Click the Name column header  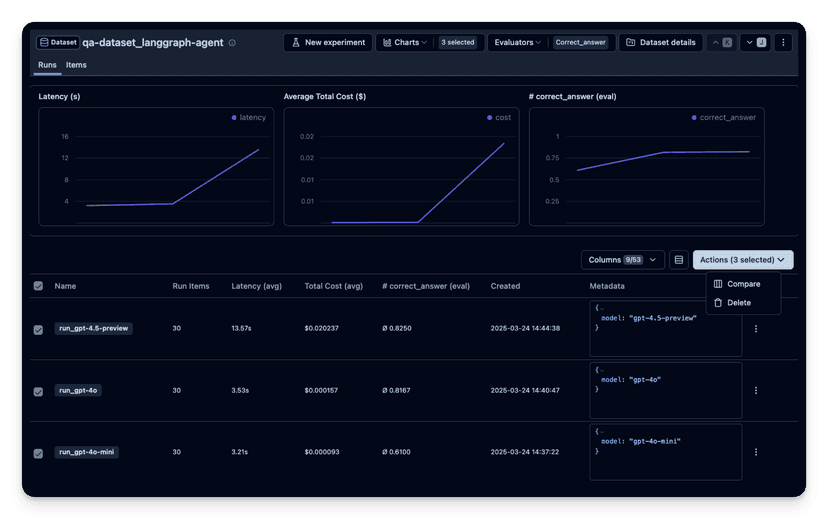(65, 286)
